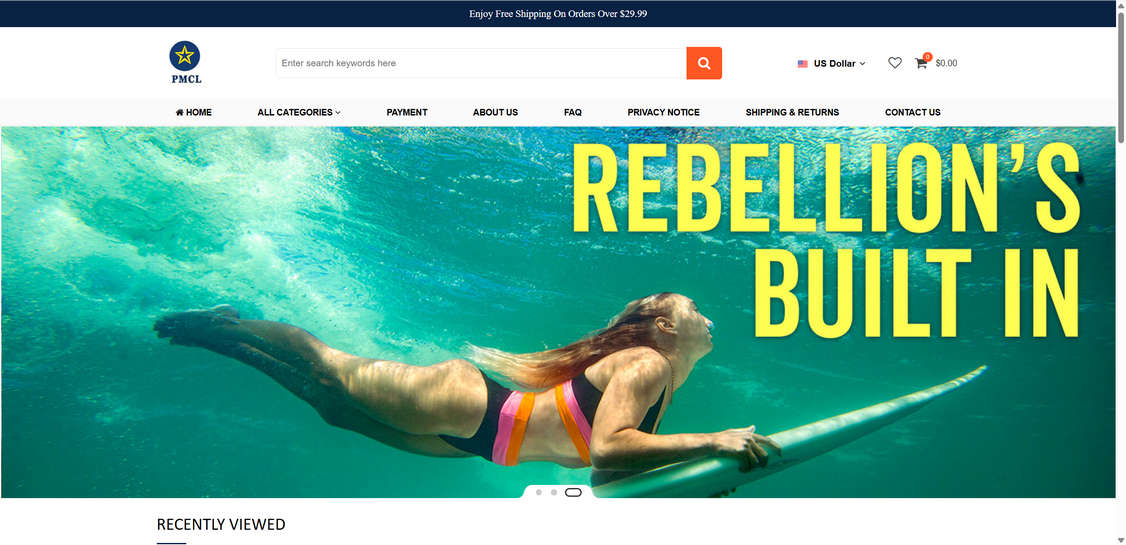The height and width of the screenshot is (545, 1126).
Task: Click the US flag currency icon
Action: coord(802,64)
